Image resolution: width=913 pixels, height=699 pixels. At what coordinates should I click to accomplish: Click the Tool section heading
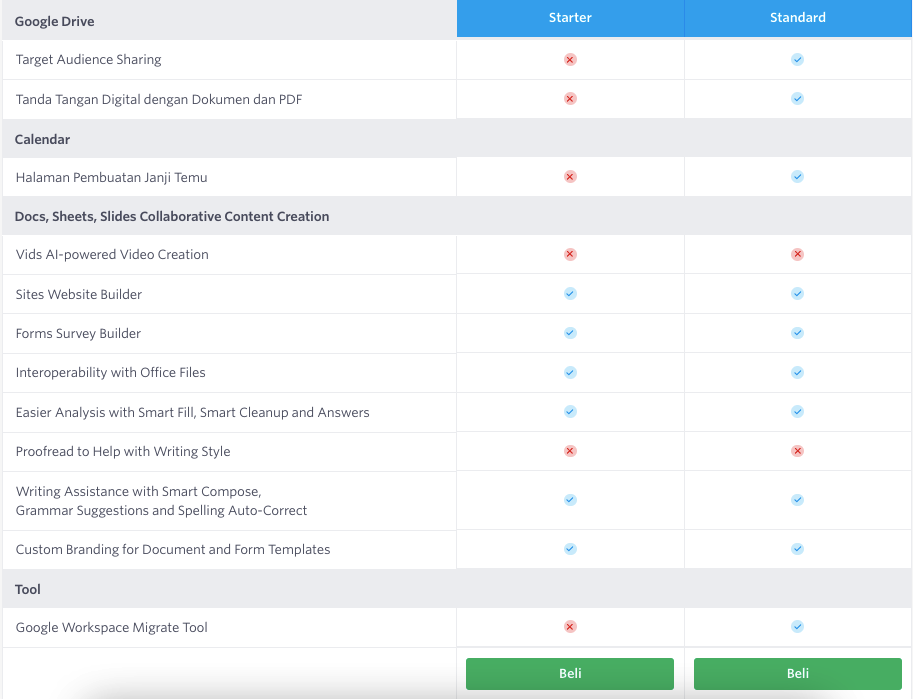(x=27, y=589)
